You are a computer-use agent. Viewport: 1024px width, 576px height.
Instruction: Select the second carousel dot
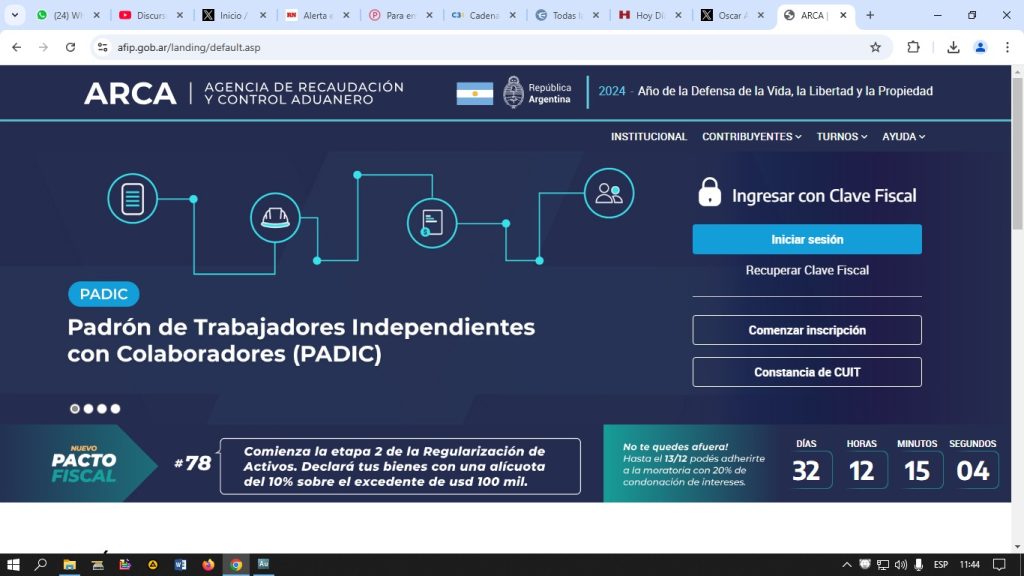[x=87, y=408]
